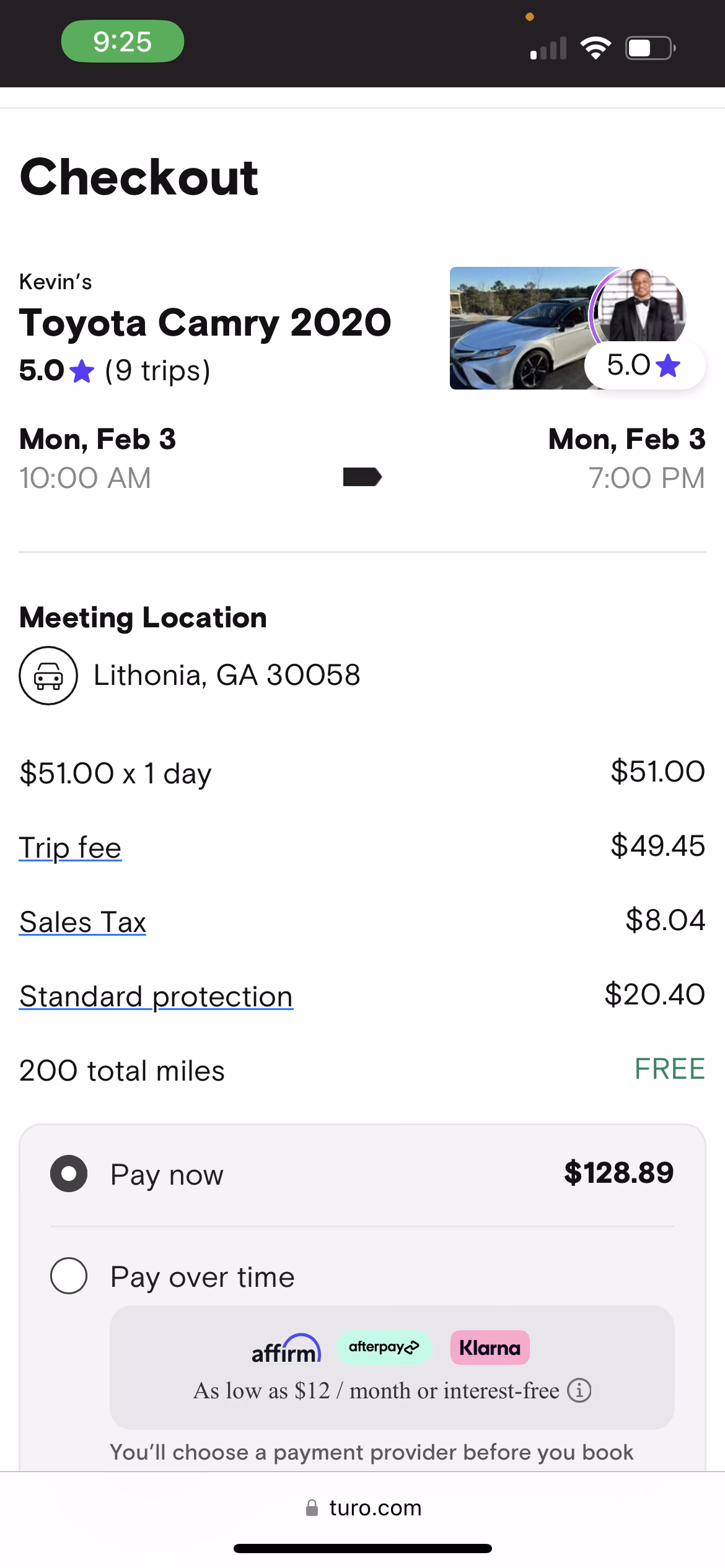This screenshot has width=725, height=1568.
Task: Open the Standard protection link
Action: (x=156, y=996)
